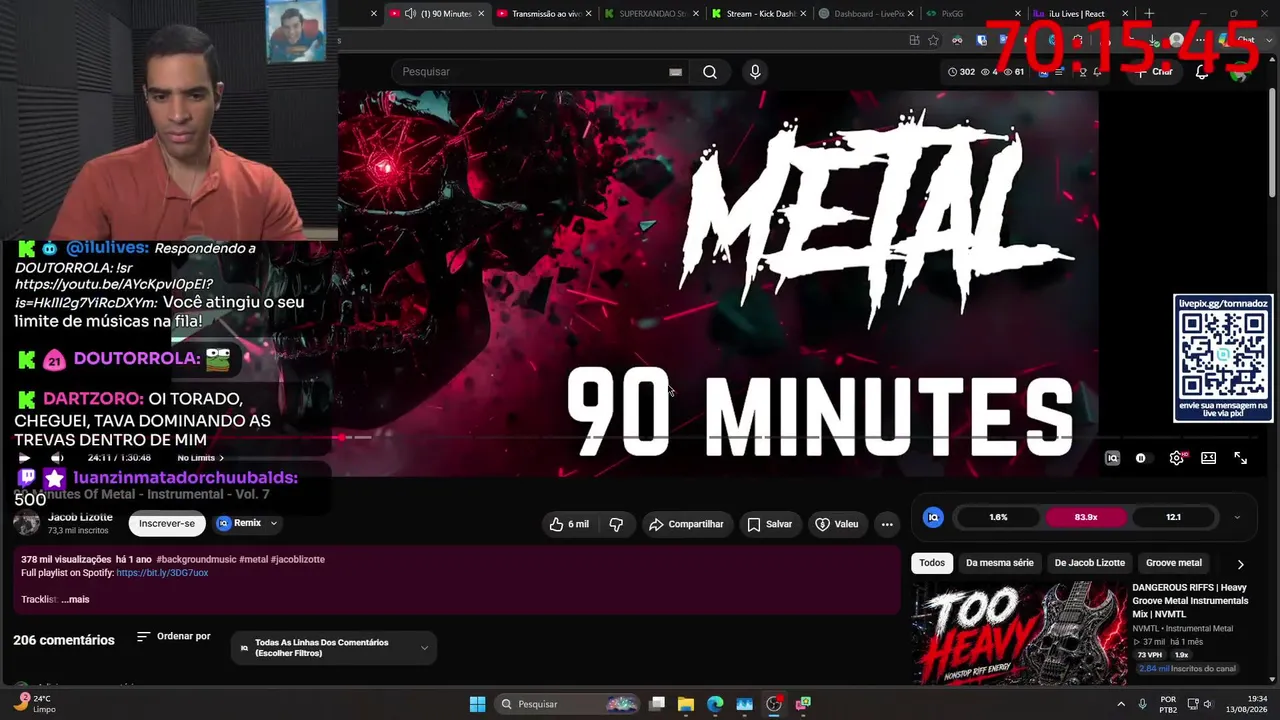Open the on-screen keyboard in search box
1280x720 pixels.
tap(675, 72)
